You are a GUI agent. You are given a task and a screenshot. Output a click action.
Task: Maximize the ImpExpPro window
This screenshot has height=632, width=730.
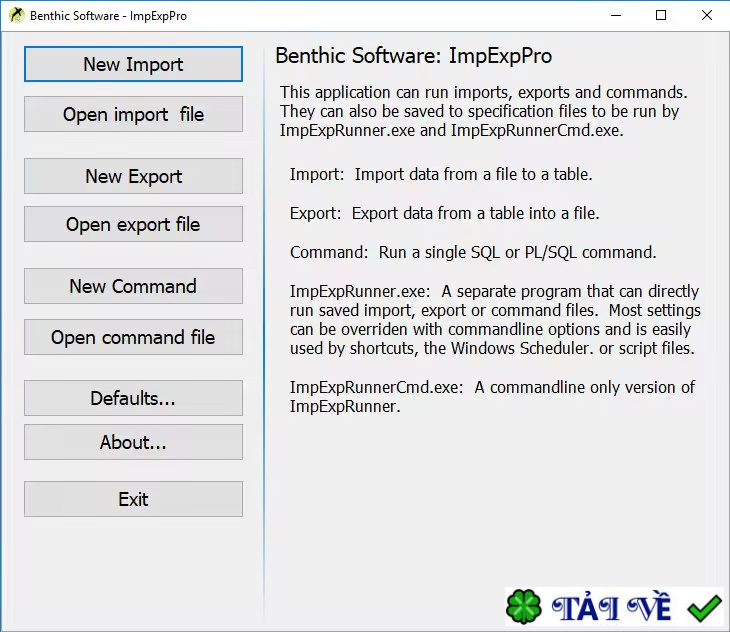661,15
